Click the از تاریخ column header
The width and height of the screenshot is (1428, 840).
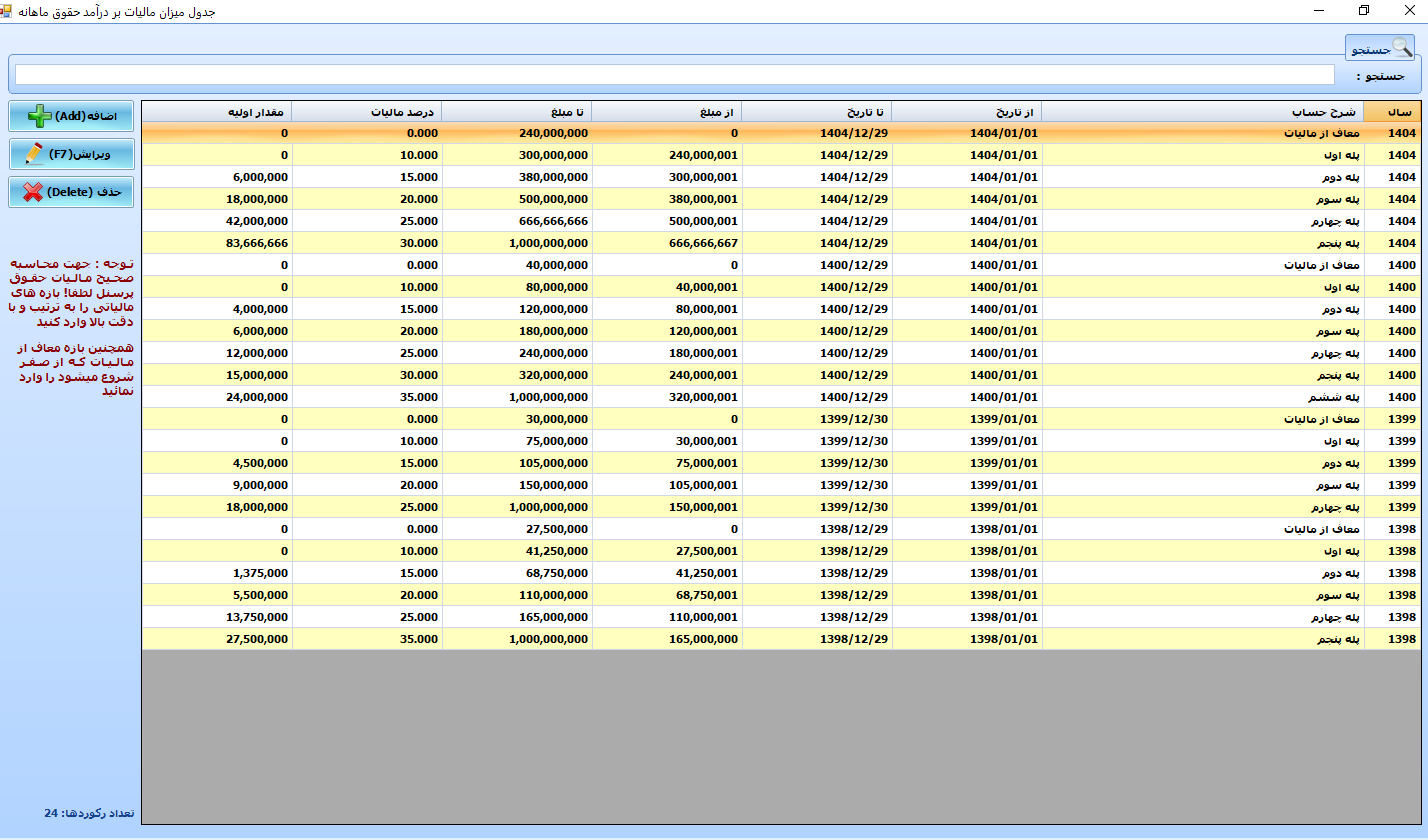coord(966,112)
